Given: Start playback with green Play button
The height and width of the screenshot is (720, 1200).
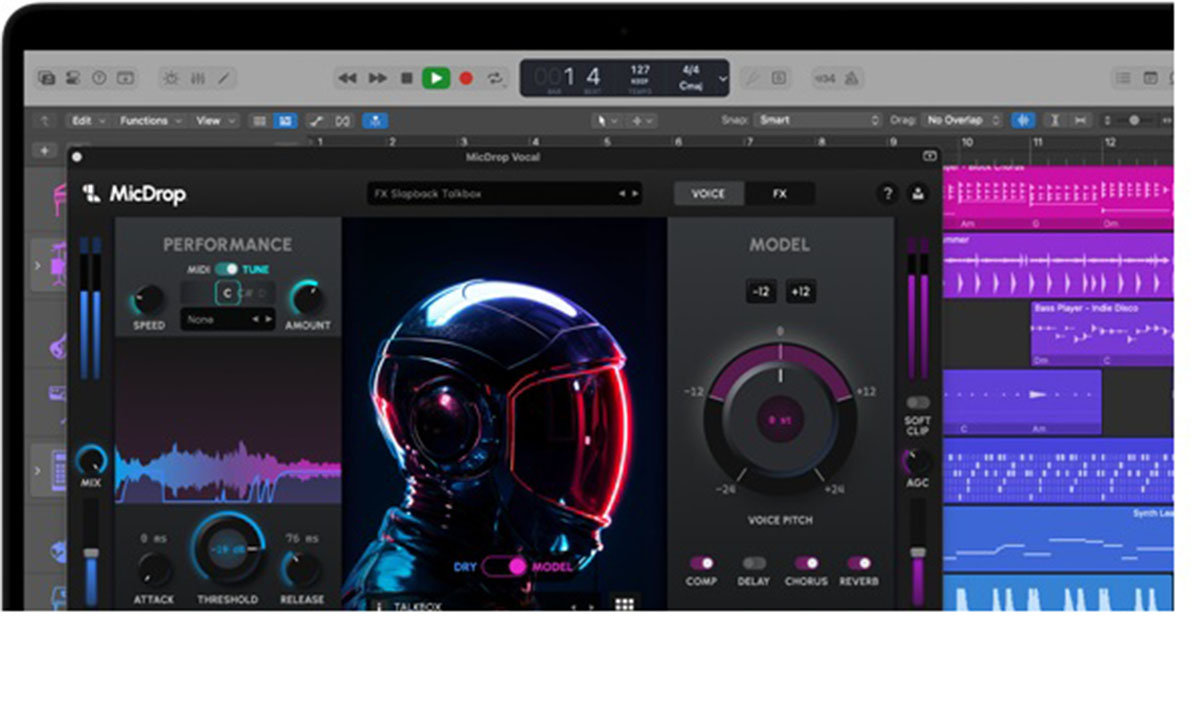Looking at the screenshot, I should 436,78.
